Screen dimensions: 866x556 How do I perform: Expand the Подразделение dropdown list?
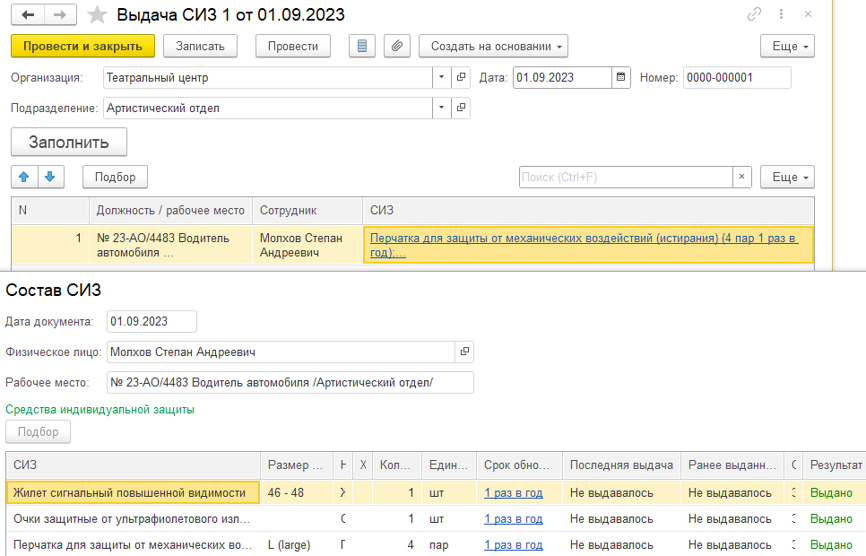click(x=442, y=108)
